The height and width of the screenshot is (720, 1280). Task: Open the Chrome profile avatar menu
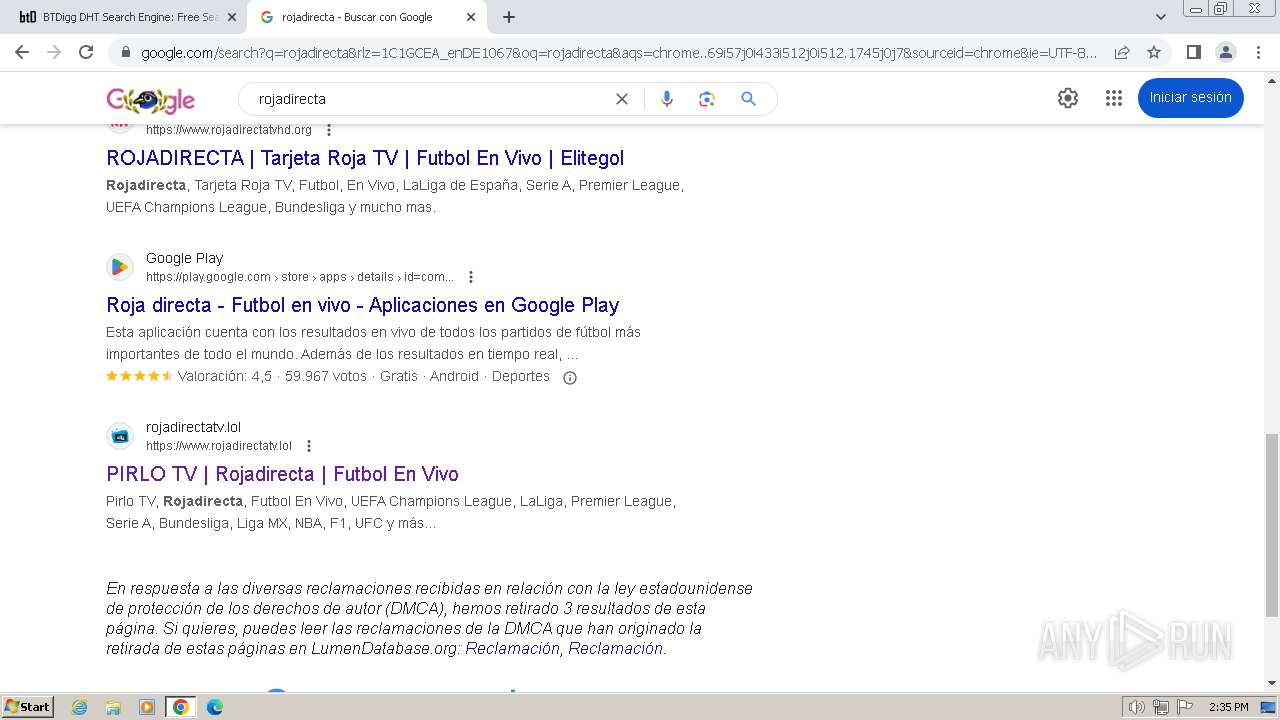(1225, 52)
